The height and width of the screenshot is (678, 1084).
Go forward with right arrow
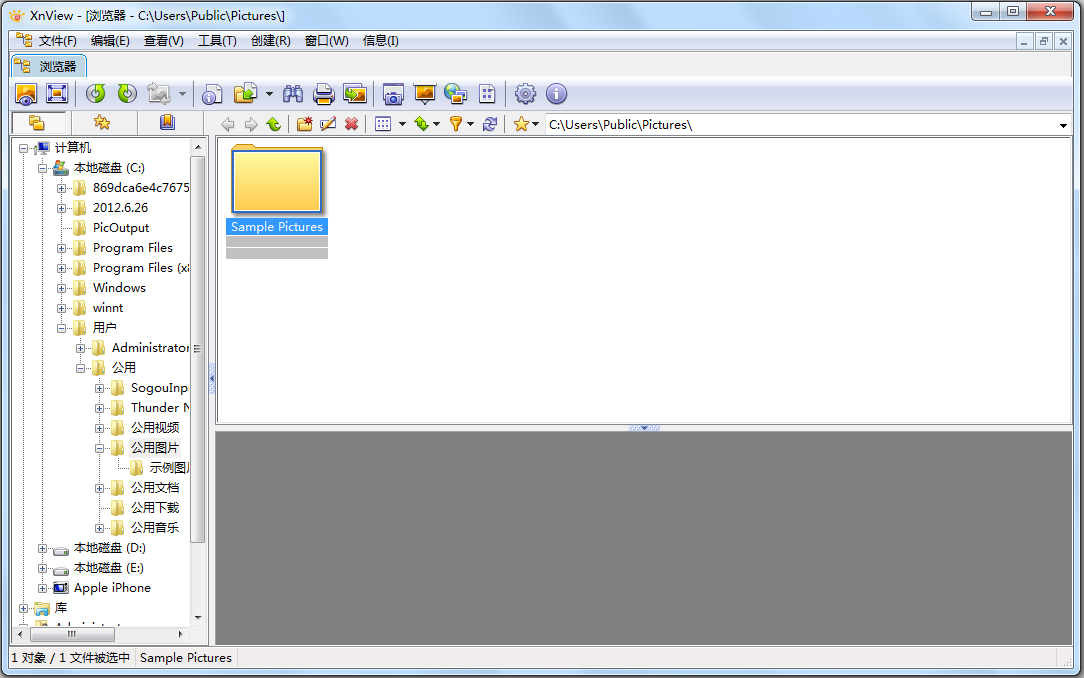[251, 124]
